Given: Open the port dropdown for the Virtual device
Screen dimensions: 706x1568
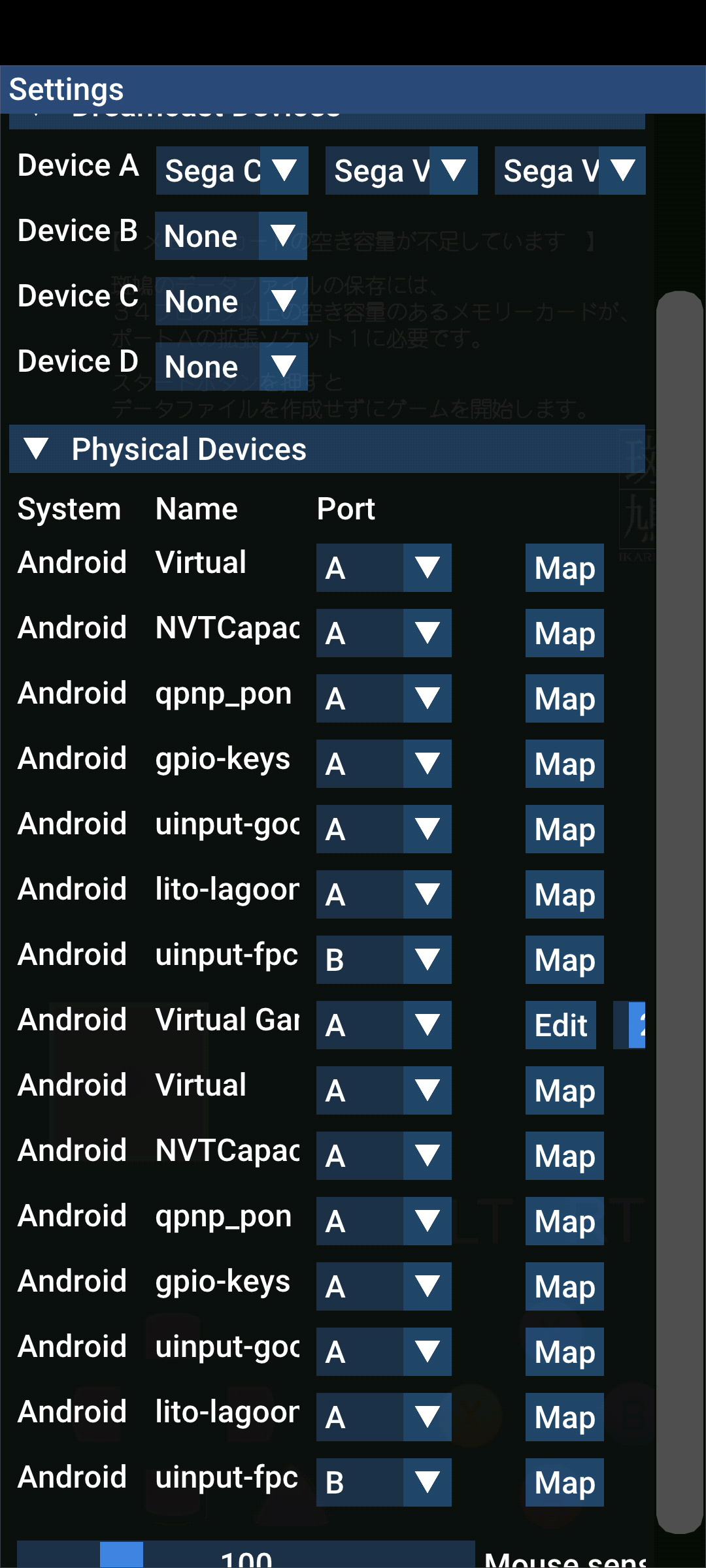Looking at the screenshot, I should point(384,568).
